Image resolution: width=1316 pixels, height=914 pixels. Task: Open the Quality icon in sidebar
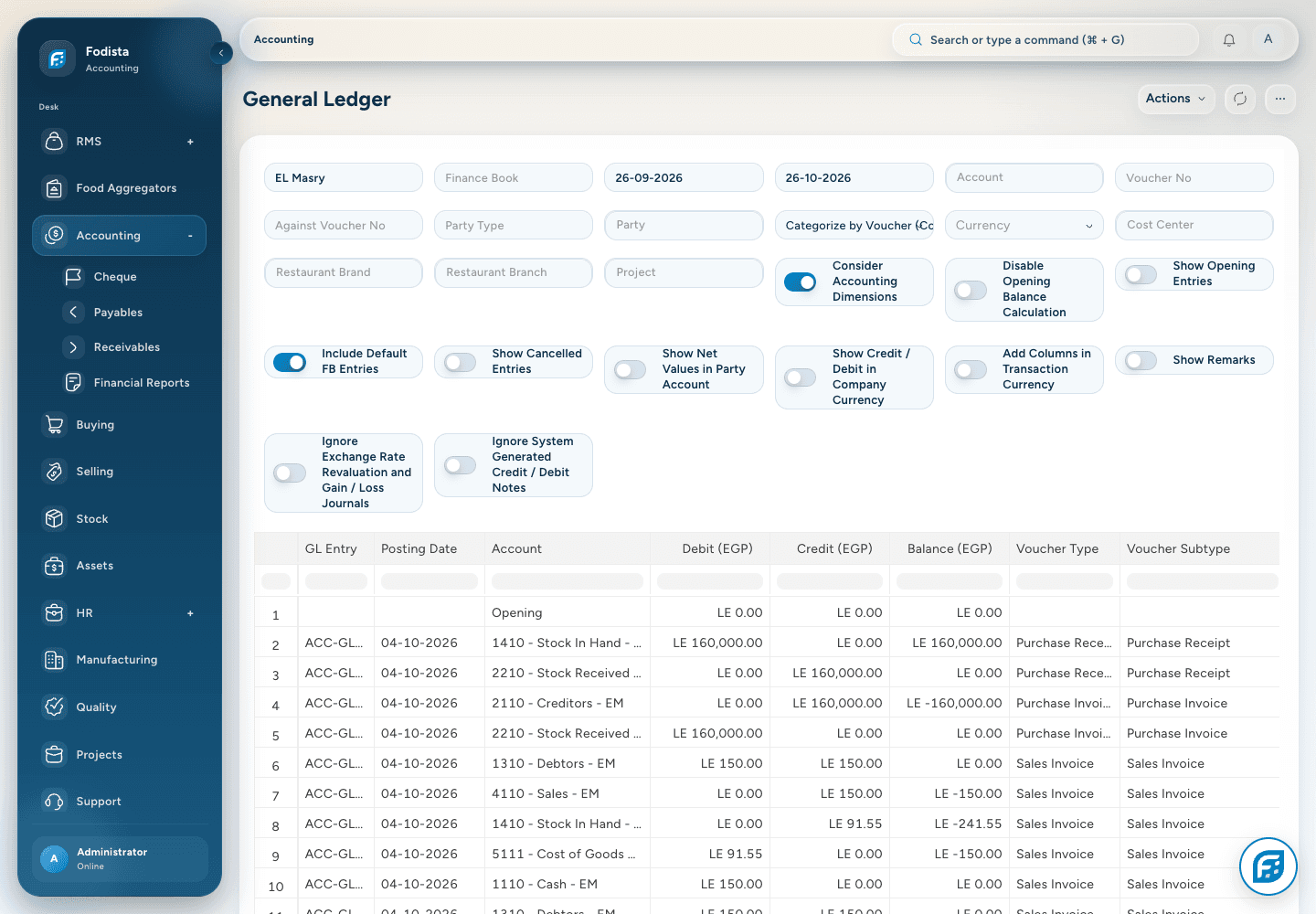54,707
